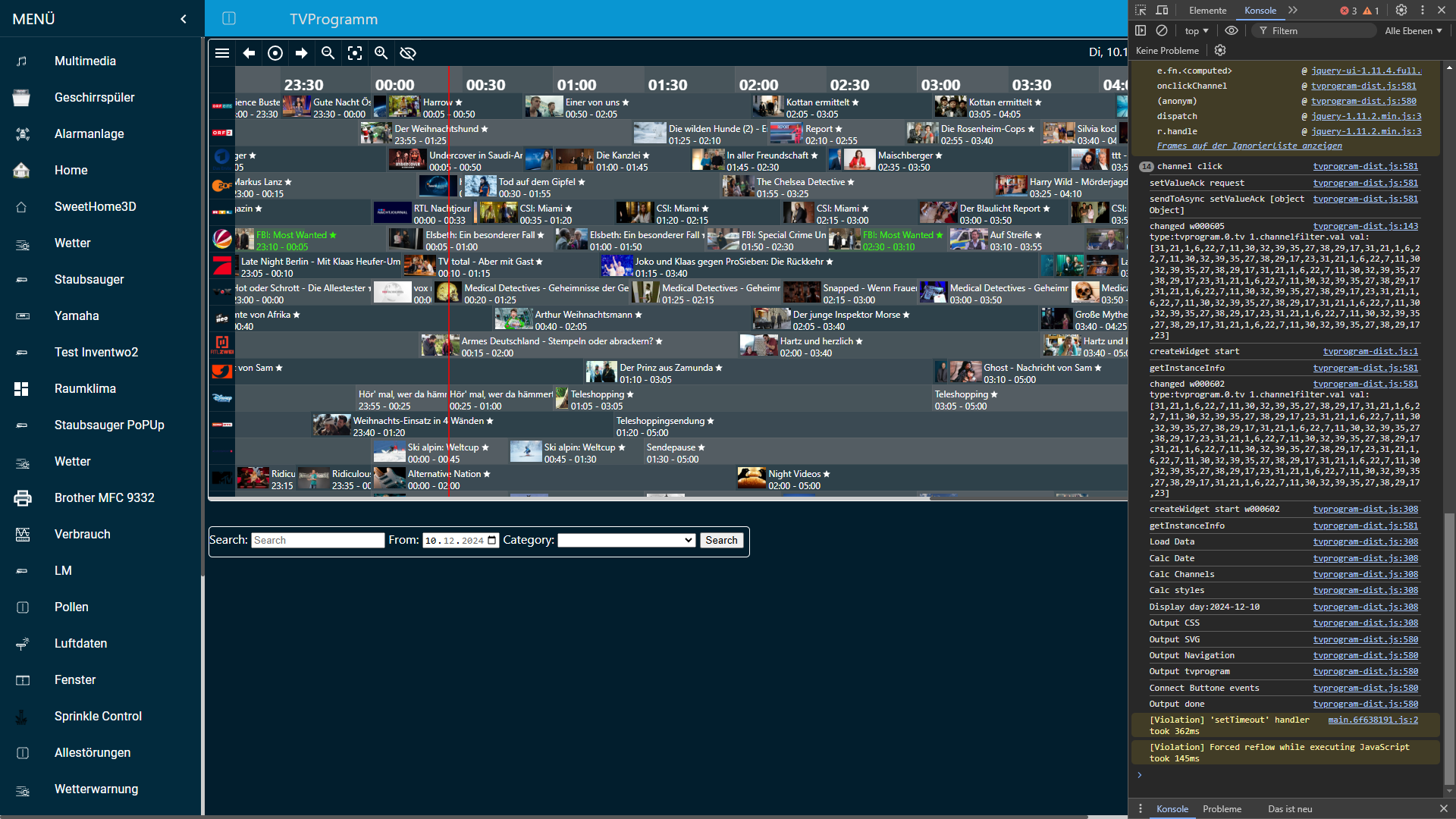Click the Verbrauch chart icon

pos(23,535)
